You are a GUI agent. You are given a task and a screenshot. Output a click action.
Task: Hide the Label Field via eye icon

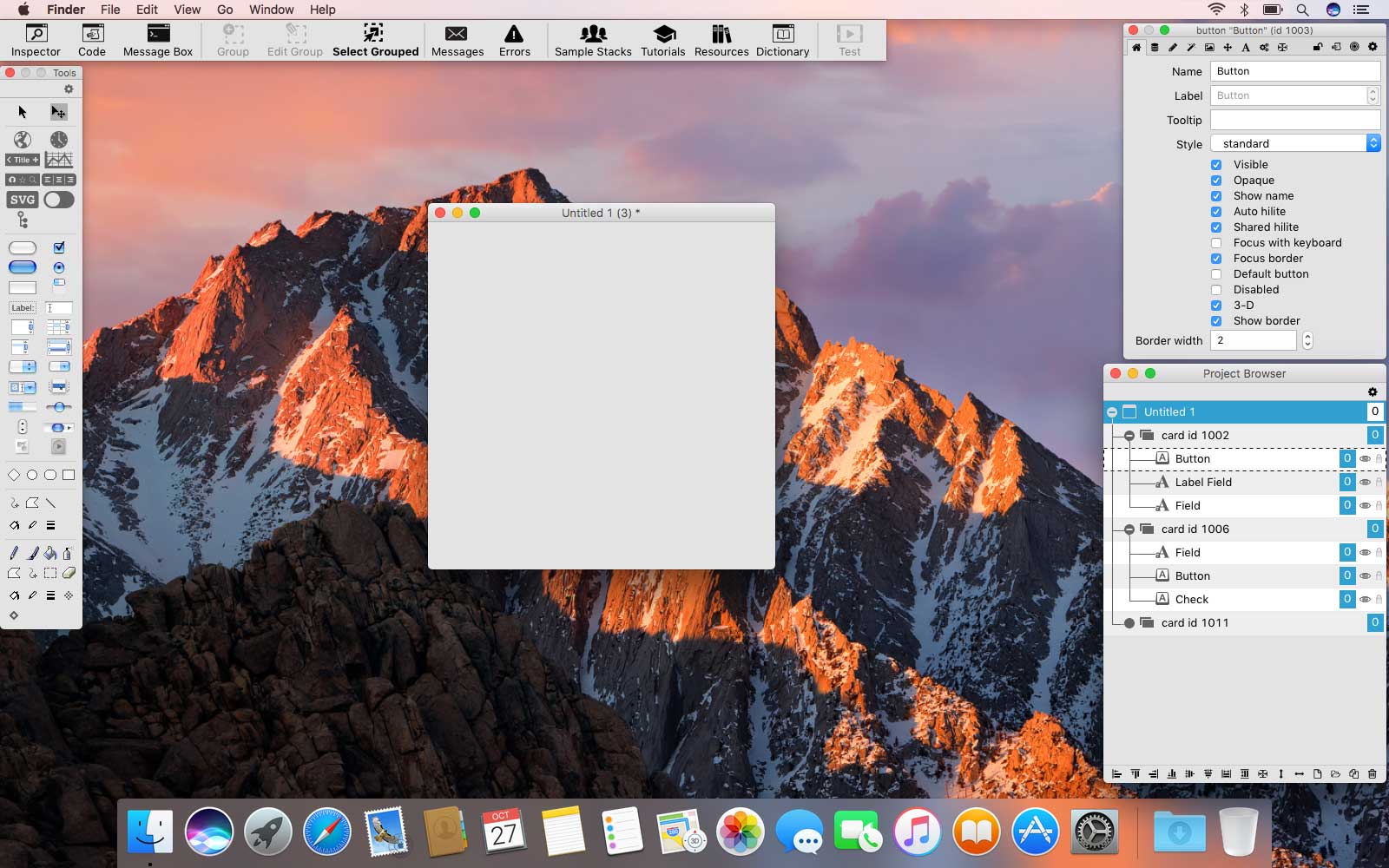point(1365,482)
